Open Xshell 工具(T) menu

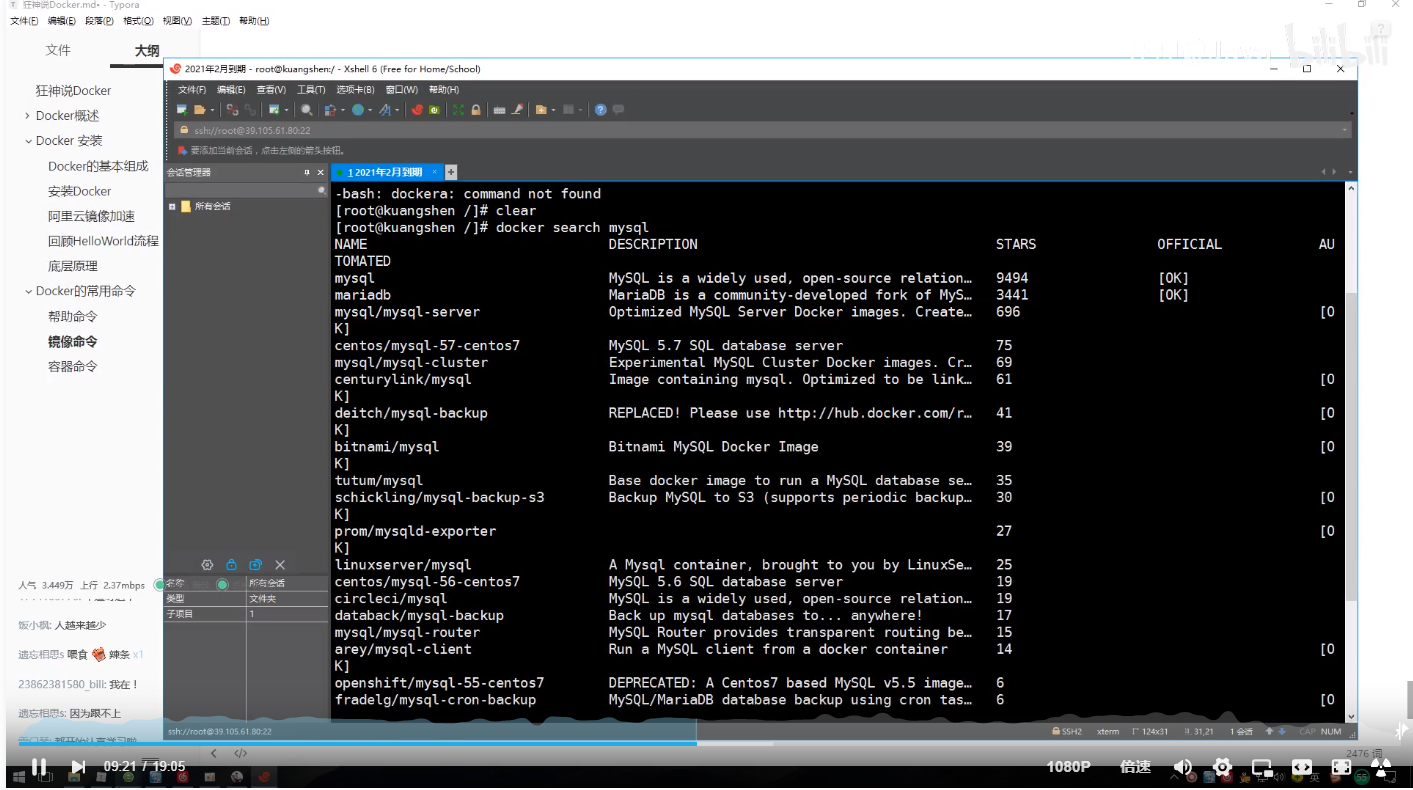tap(311, 90)
